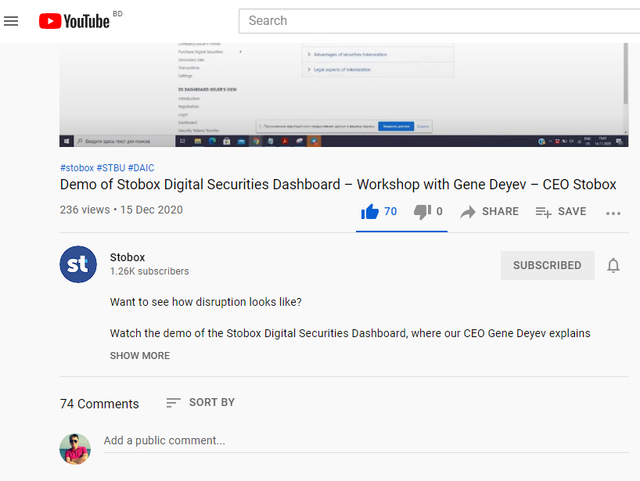Open the #DAIC hashtag link

point(141,168)
